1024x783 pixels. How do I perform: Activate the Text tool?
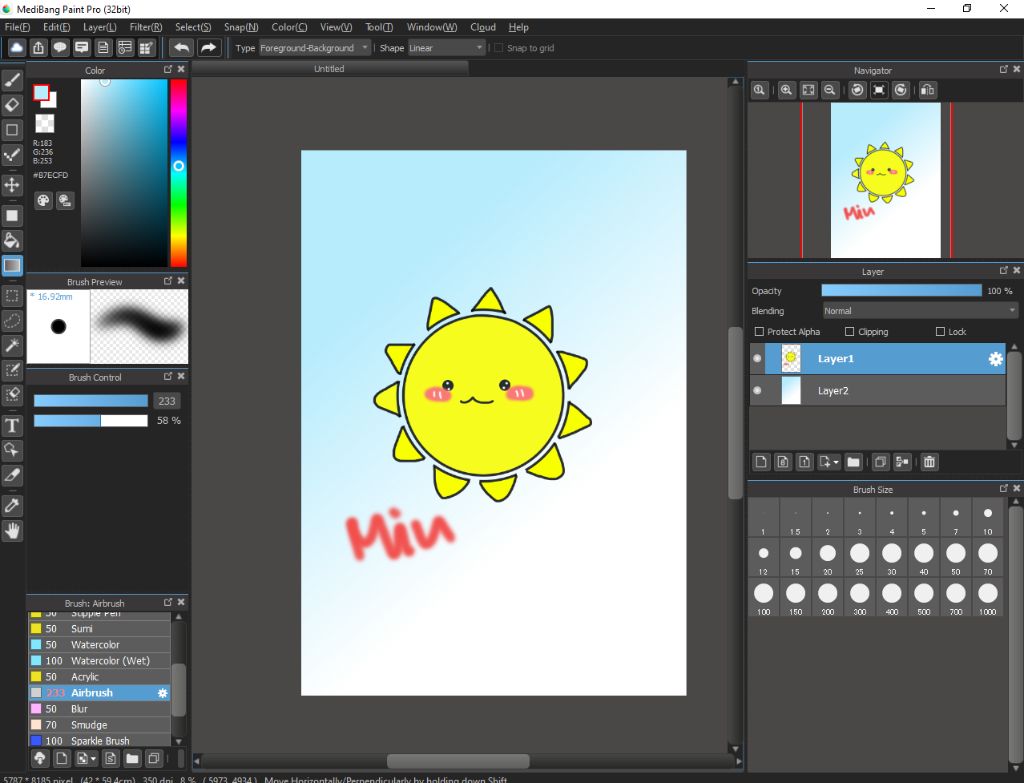point(12,426)
